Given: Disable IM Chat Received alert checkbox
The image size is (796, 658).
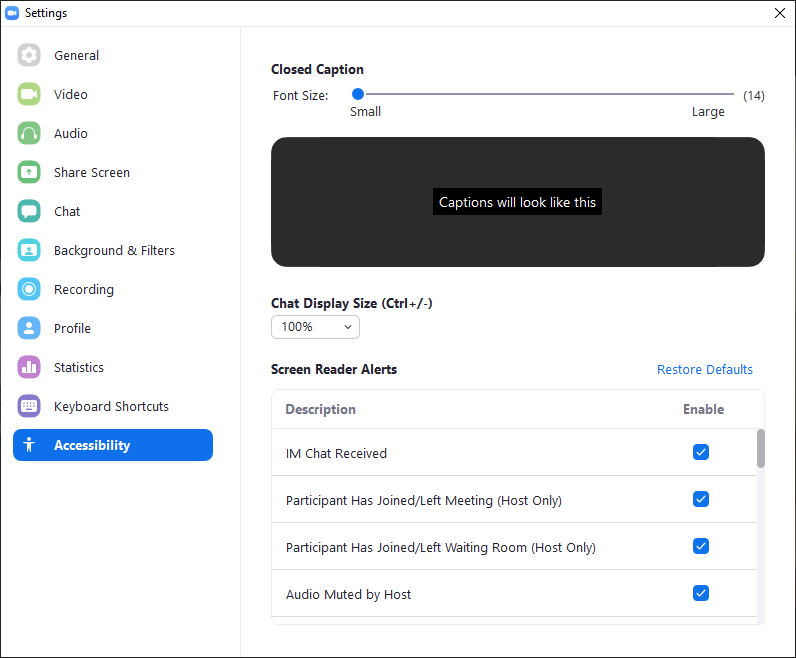Looking at the screenshot, I should (x=701, y=452).
